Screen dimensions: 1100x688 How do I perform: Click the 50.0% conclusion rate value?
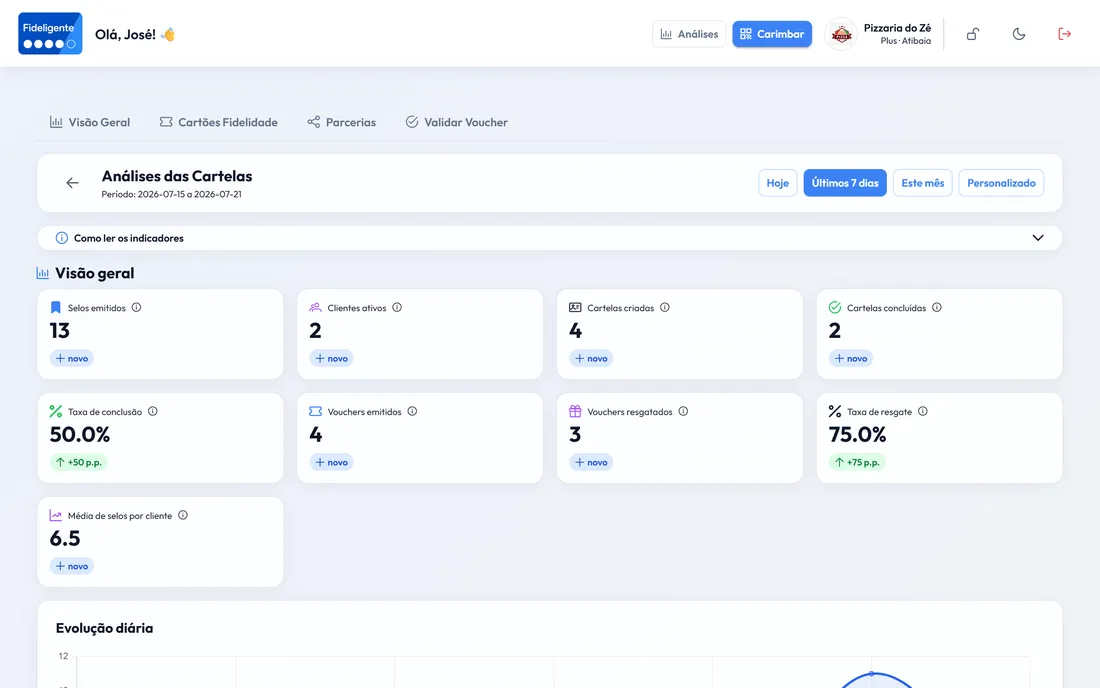(x=80, y=435)
